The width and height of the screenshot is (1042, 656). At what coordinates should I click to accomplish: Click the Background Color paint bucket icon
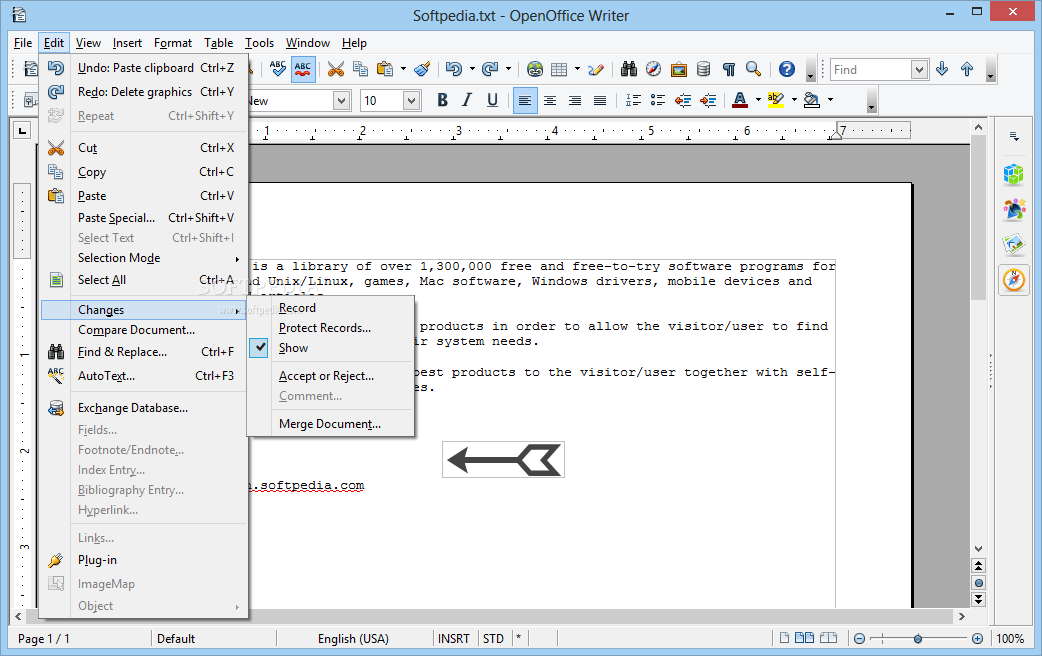tap(811, 100)
